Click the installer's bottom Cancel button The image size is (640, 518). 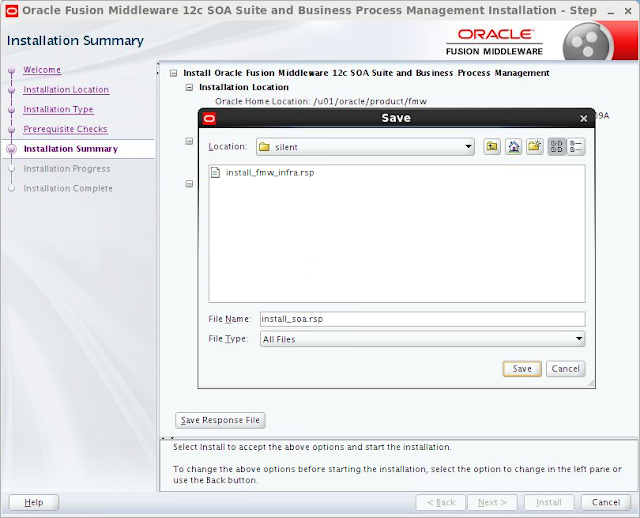point(606,502)
